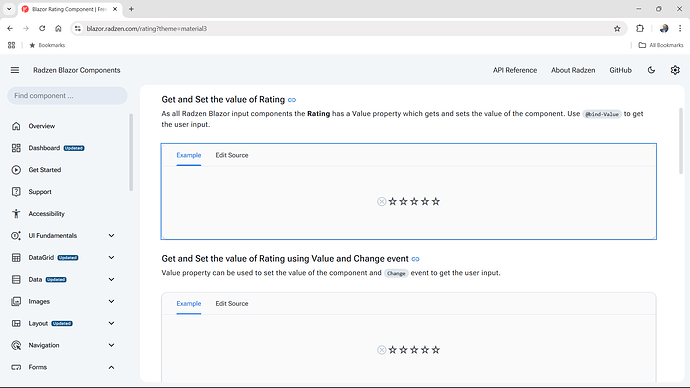Switch to Blazor Rating Component browser tab

pyautogui.click(x=70, y=9)
